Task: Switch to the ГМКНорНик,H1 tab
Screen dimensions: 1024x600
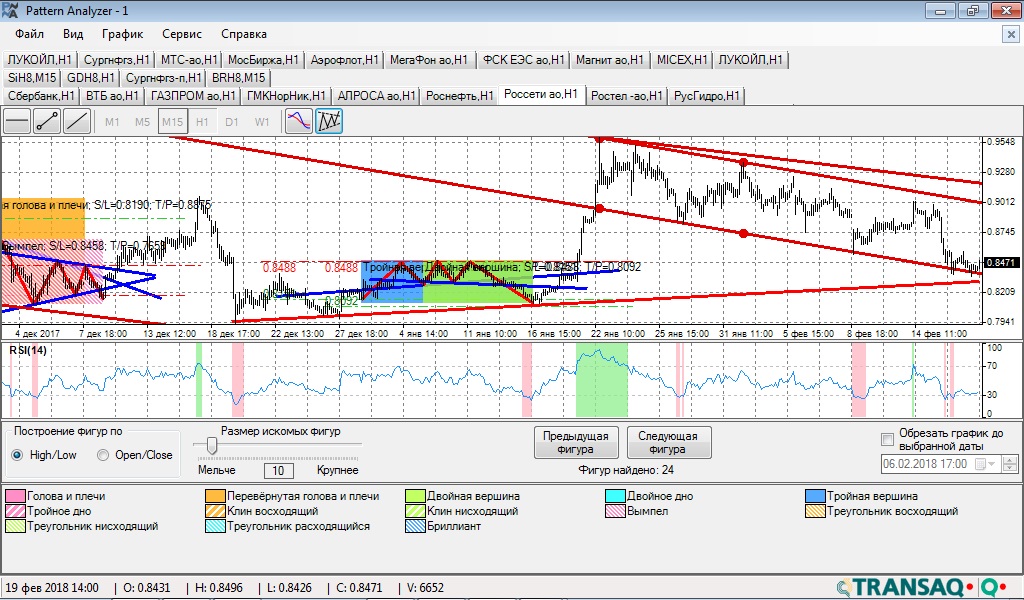Action: (286, 96)
